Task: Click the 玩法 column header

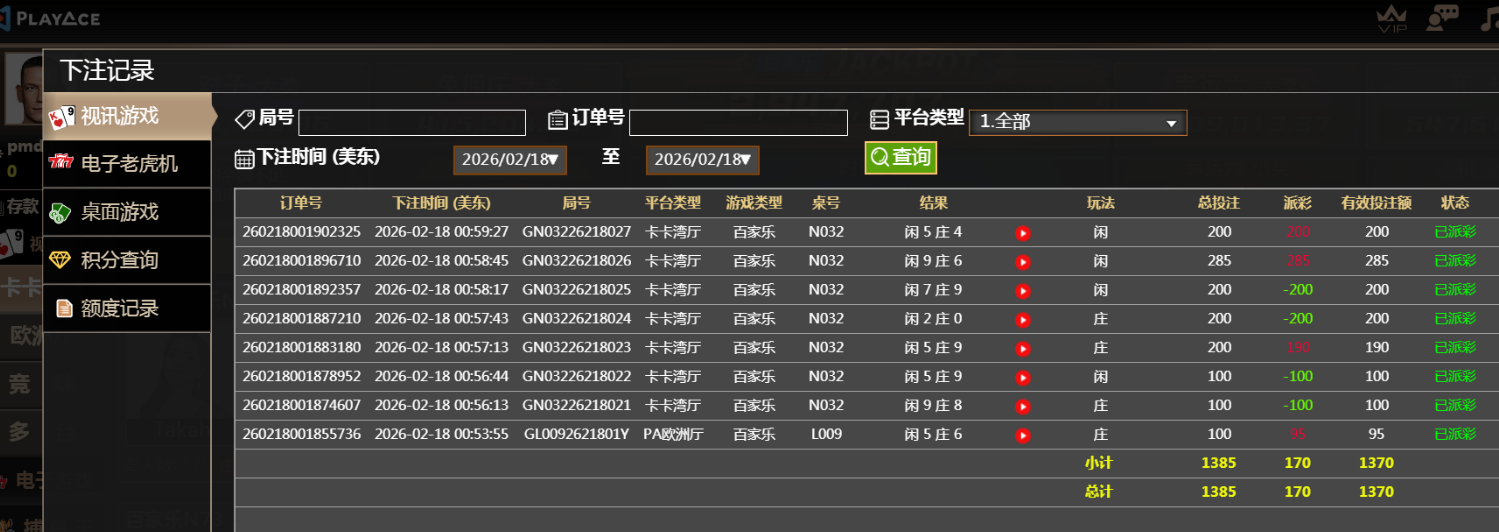Action: [1101, 203]
